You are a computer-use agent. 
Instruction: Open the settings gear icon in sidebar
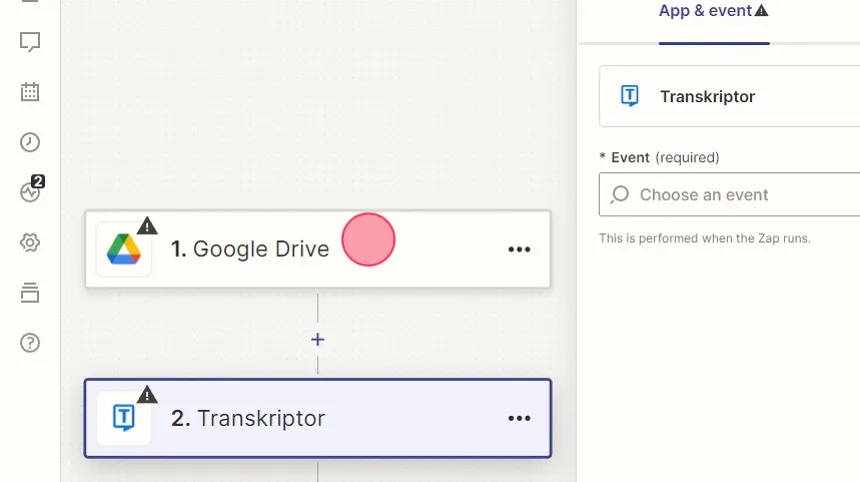30,242
